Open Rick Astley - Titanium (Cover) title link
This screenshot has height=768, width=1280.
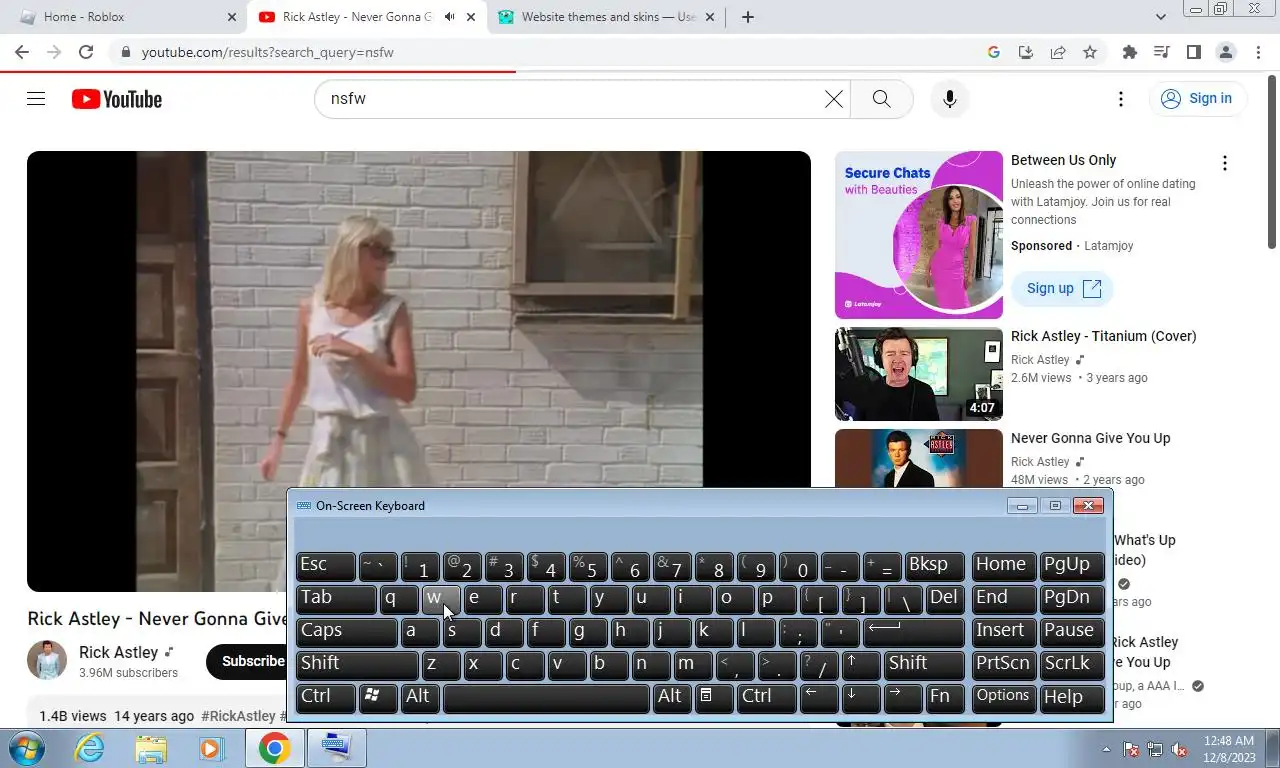coord(1103,336)
